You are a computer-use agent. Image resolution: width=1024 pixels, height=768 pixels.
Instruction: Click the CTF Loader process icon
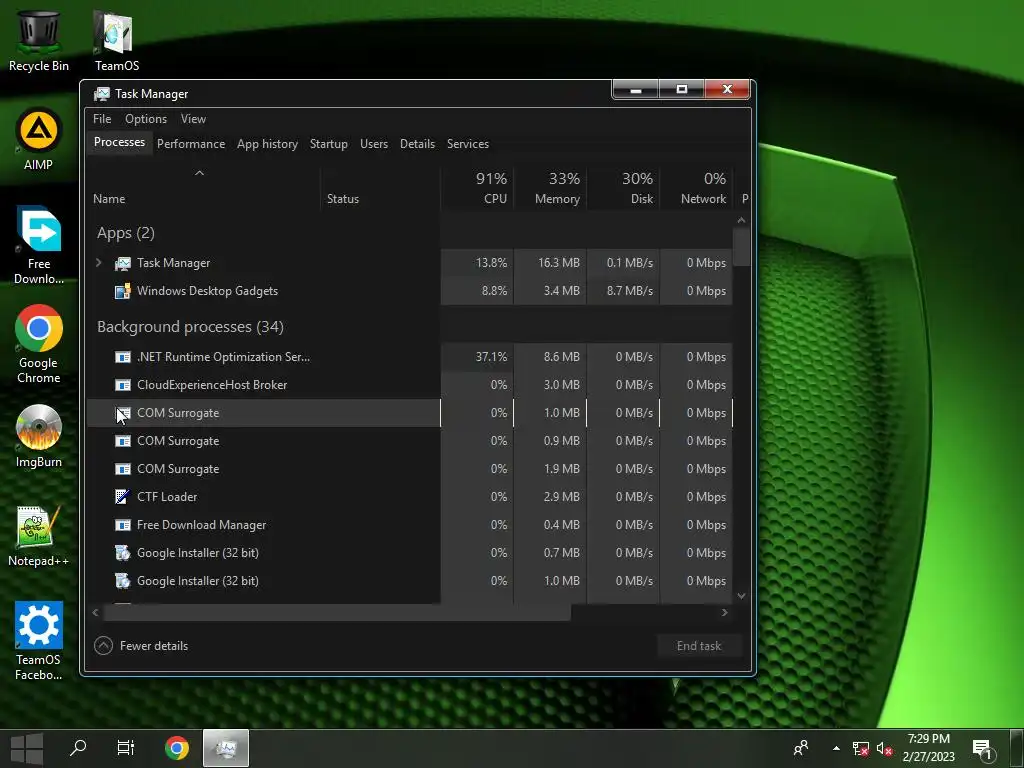(x=122, y=497)
